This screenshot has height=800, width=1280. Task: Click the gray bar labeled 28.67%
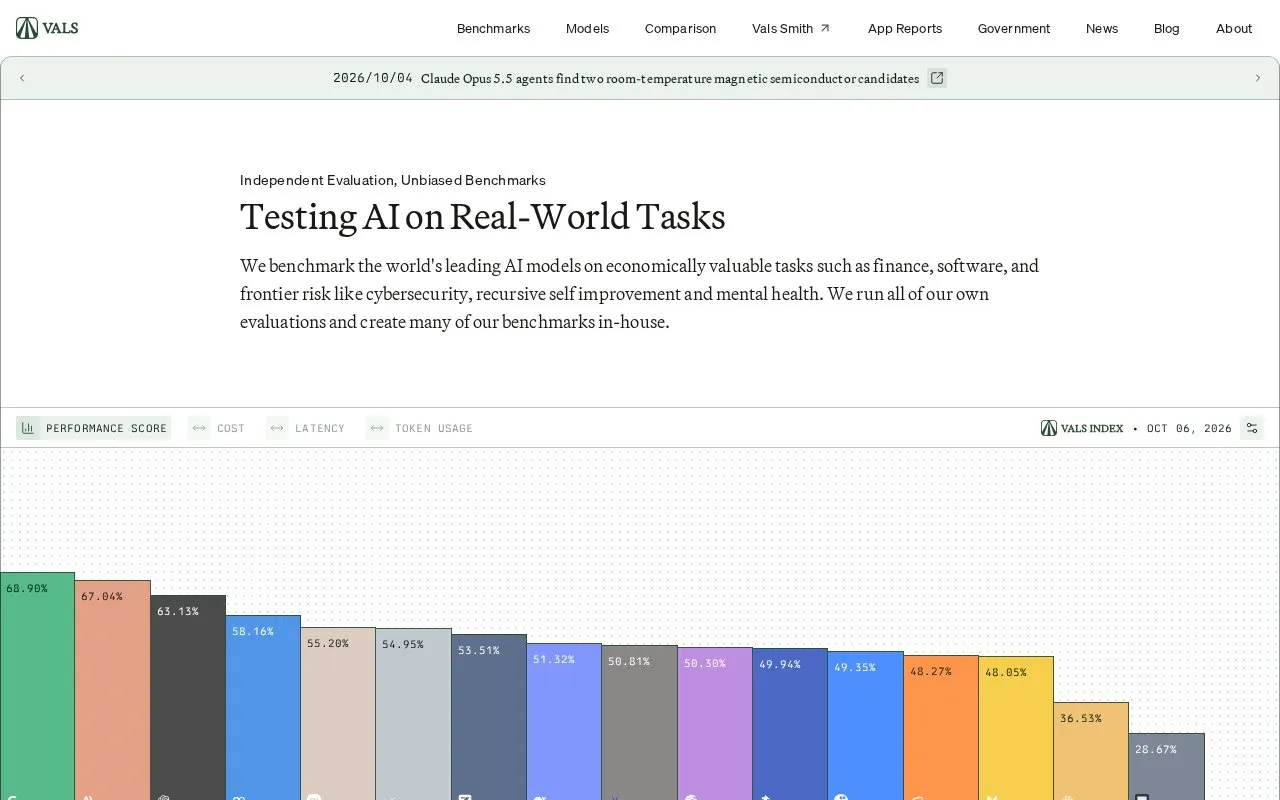coord(1167,766)
